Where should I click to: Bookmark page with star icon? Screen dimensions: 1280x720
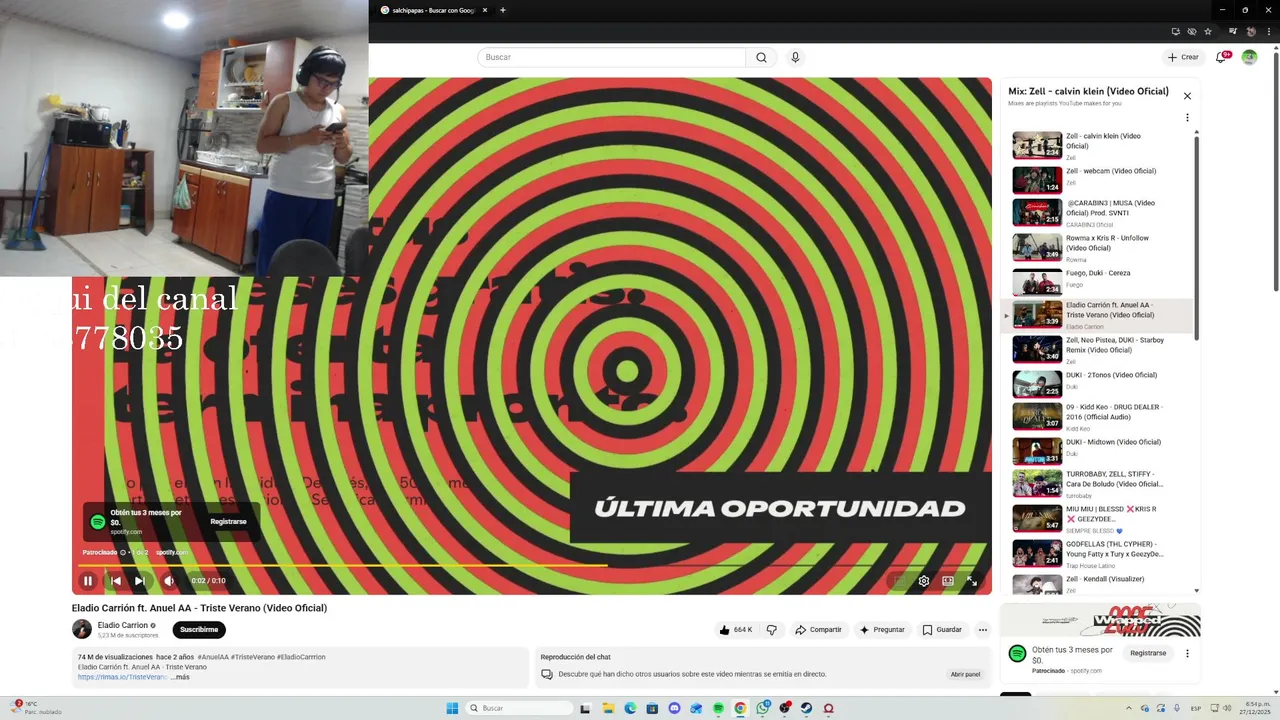coord(1208,32)
